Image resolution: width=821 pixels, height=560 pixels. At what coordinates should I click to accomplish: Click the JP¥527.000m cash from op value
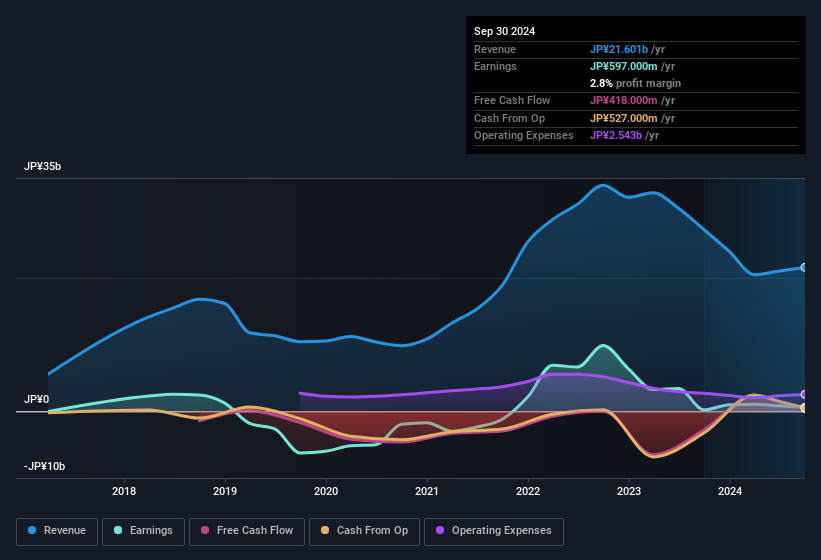click(x=624, y=118)
